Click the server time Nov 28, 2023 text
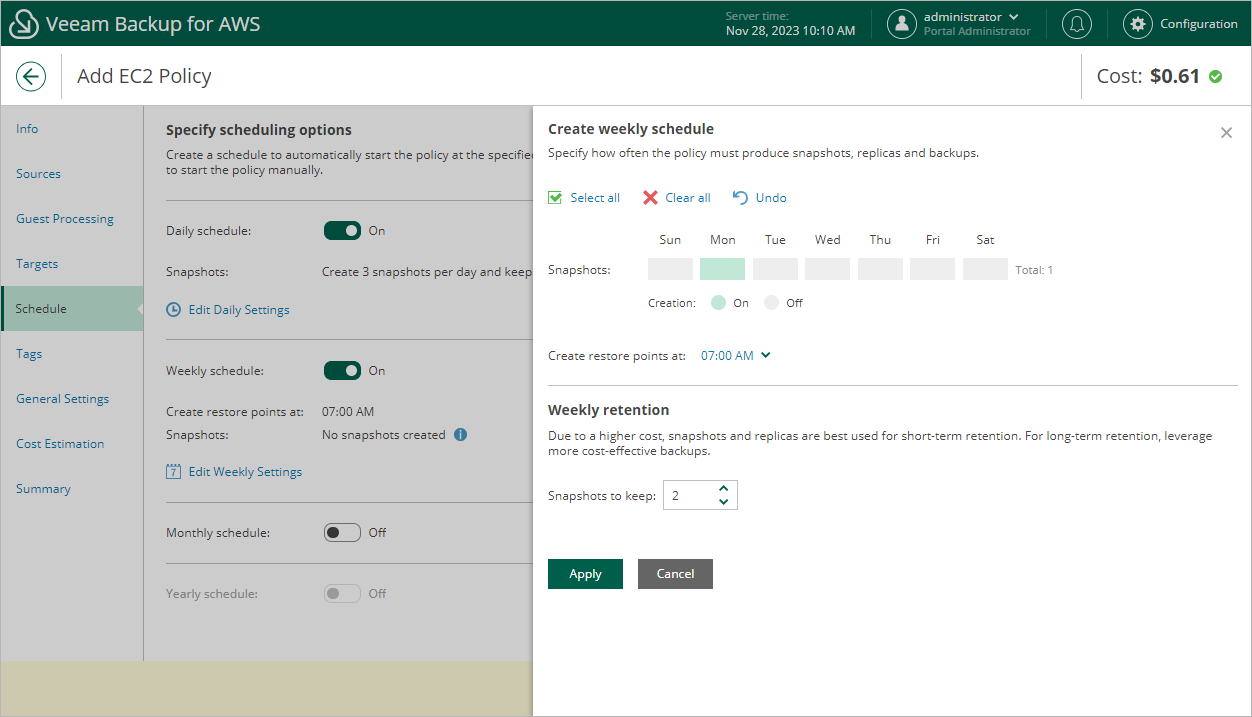The height and width of the screenshot is (717, 1252). click(x=790, y=31)
